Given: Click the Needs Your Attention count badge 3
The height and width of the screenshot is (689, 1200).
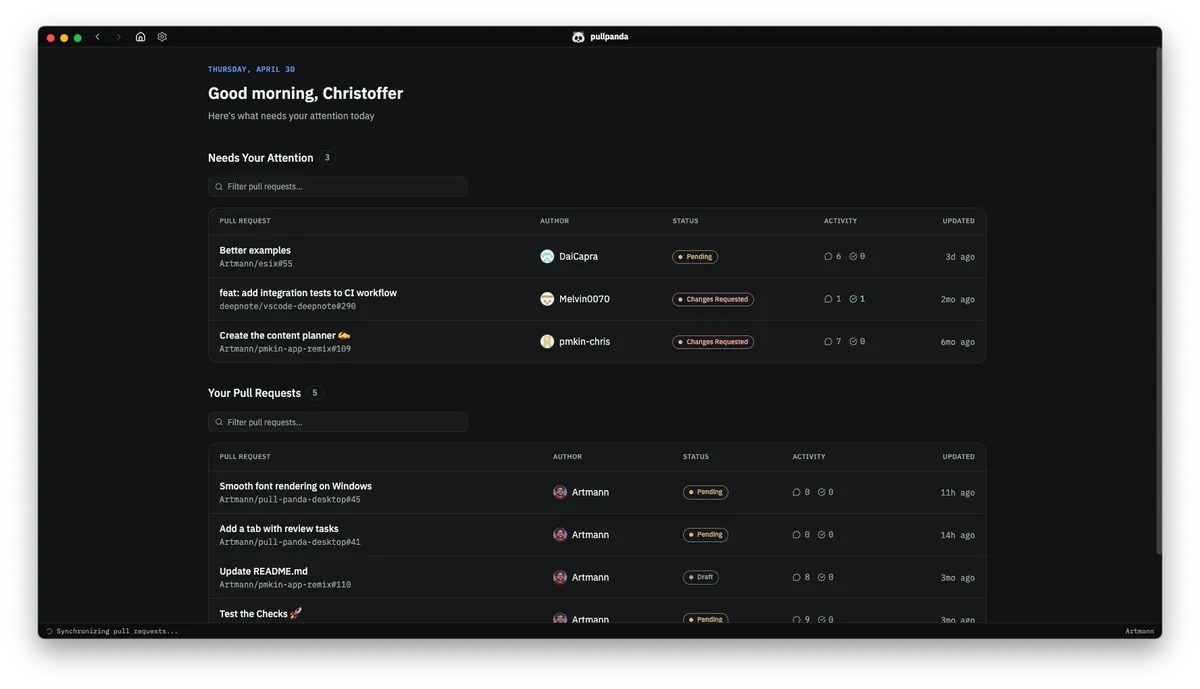Looking at the screenshot, I should pyautogui.click(x=327, y=158).
